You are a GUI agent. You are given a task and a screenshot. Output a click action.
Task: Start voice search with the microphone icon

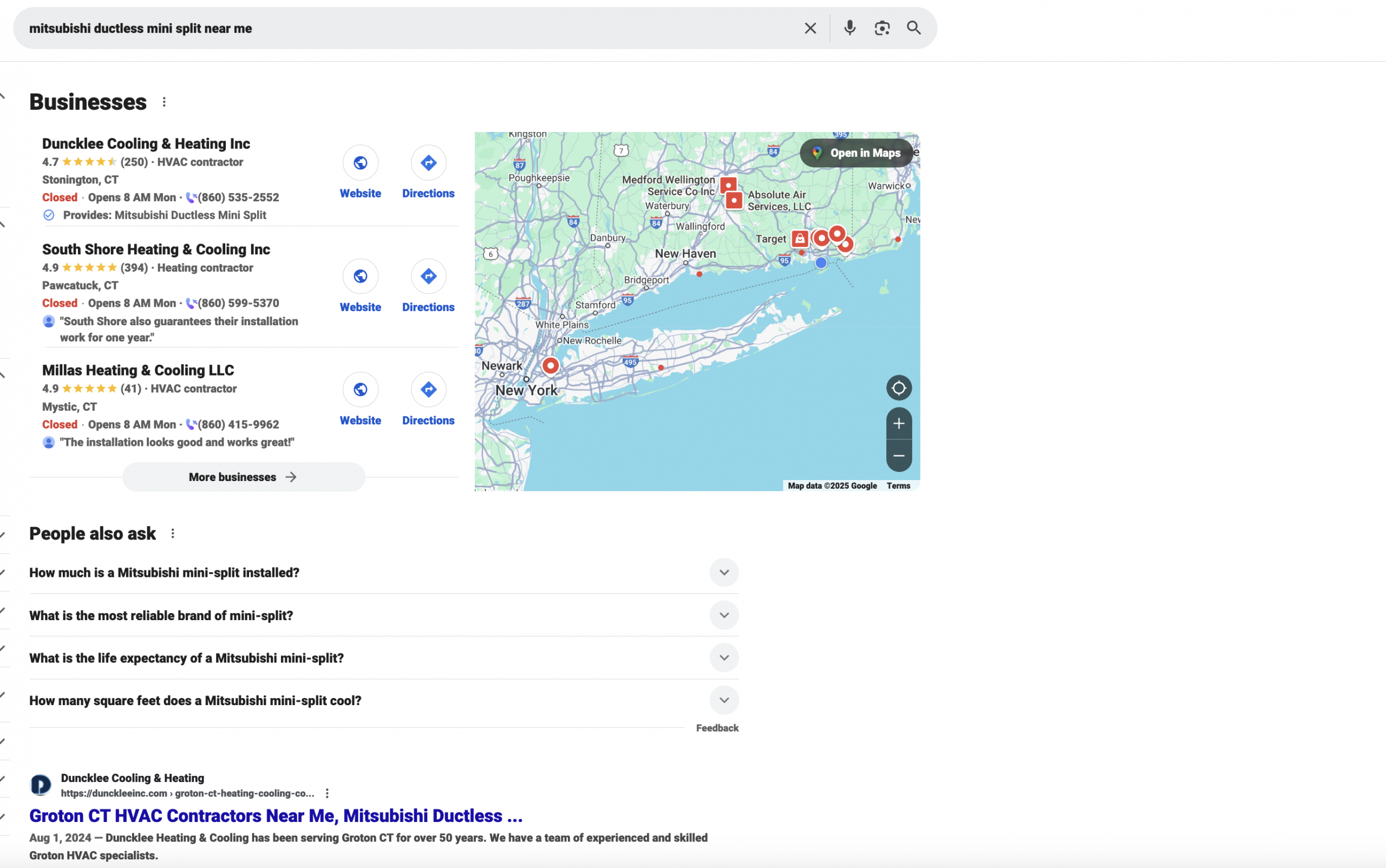849,28
